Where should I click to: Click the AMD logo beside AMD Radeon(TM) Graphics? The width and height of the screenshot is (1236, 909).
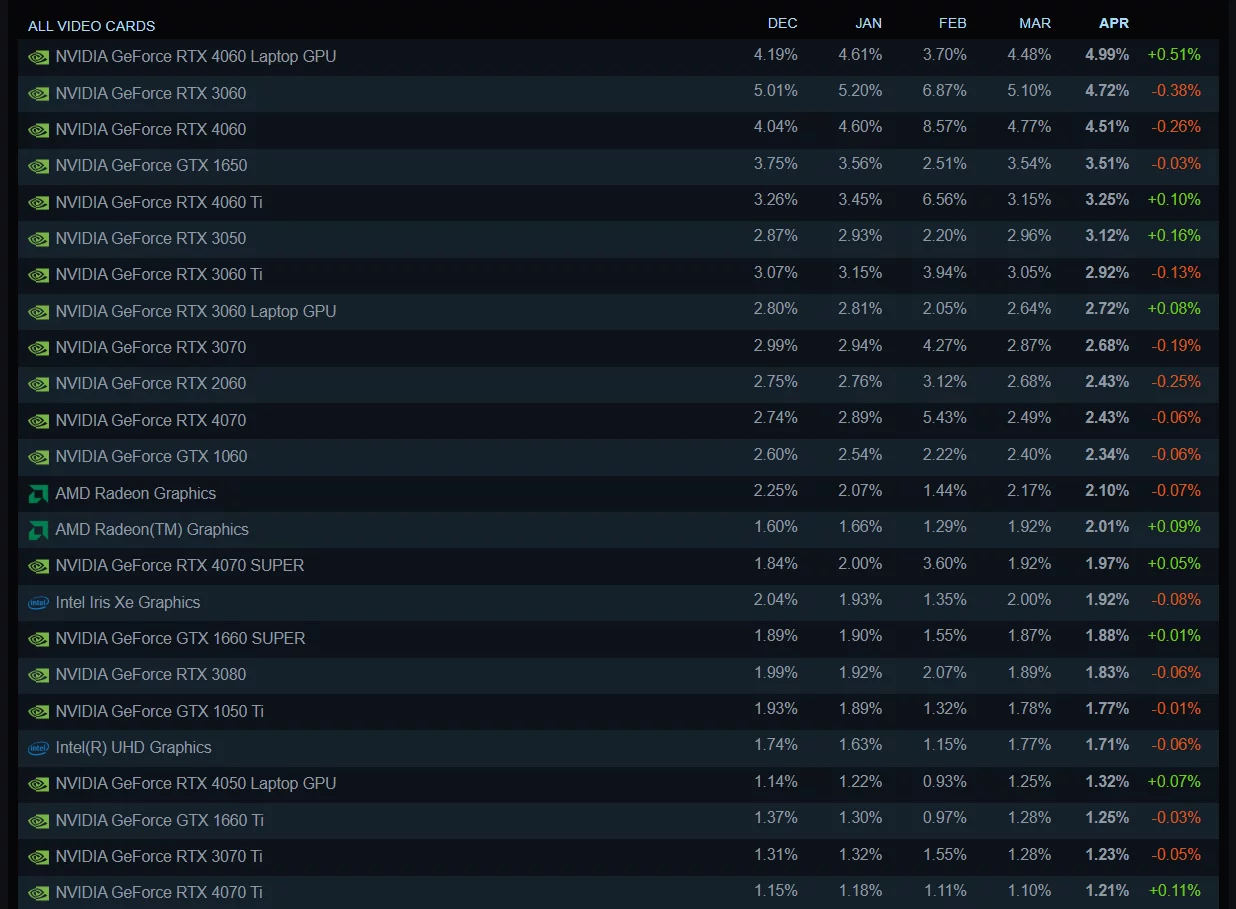(x=38, y=529)
